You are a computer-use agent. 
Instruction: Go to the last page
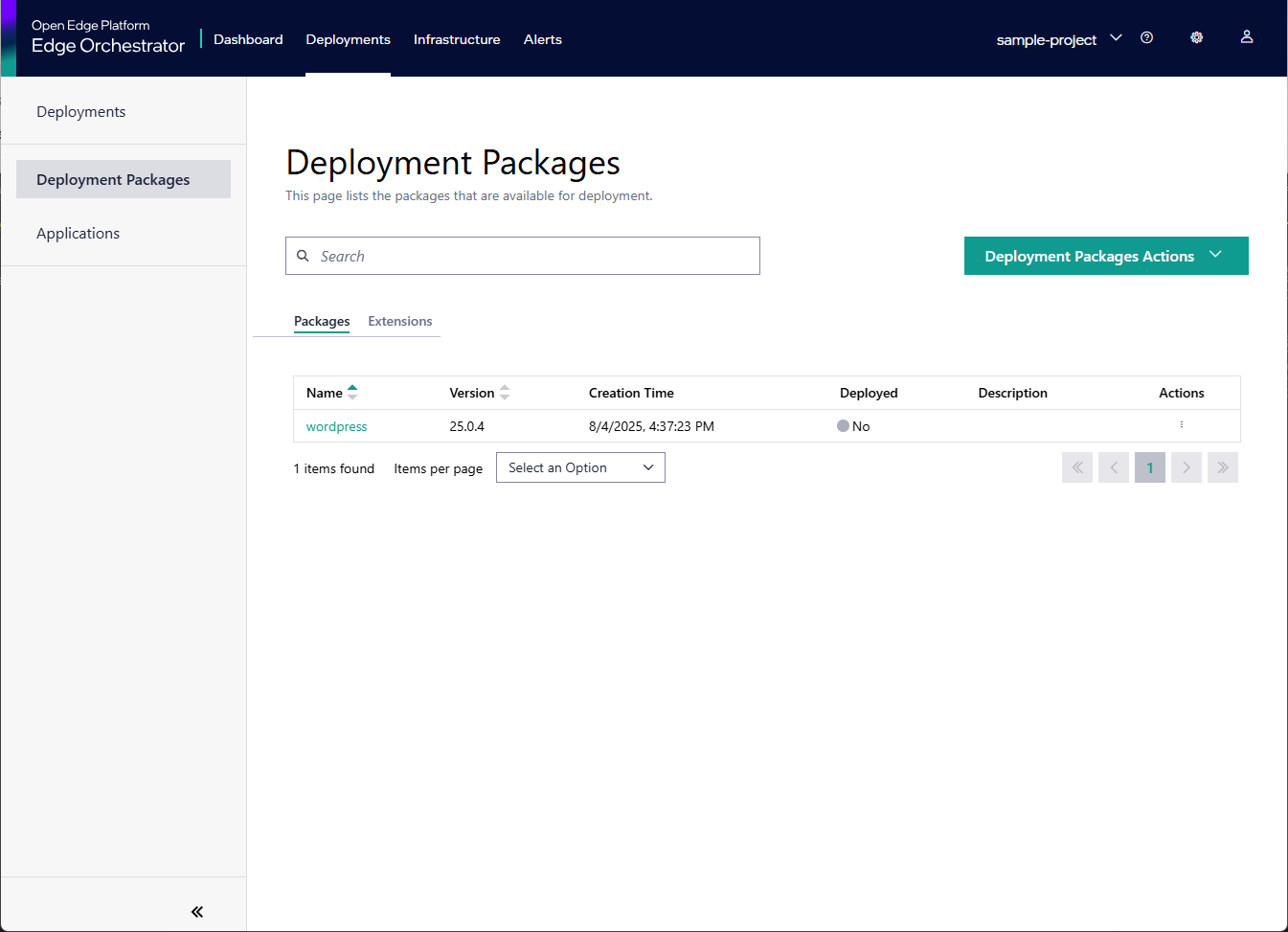[1222, 467]
